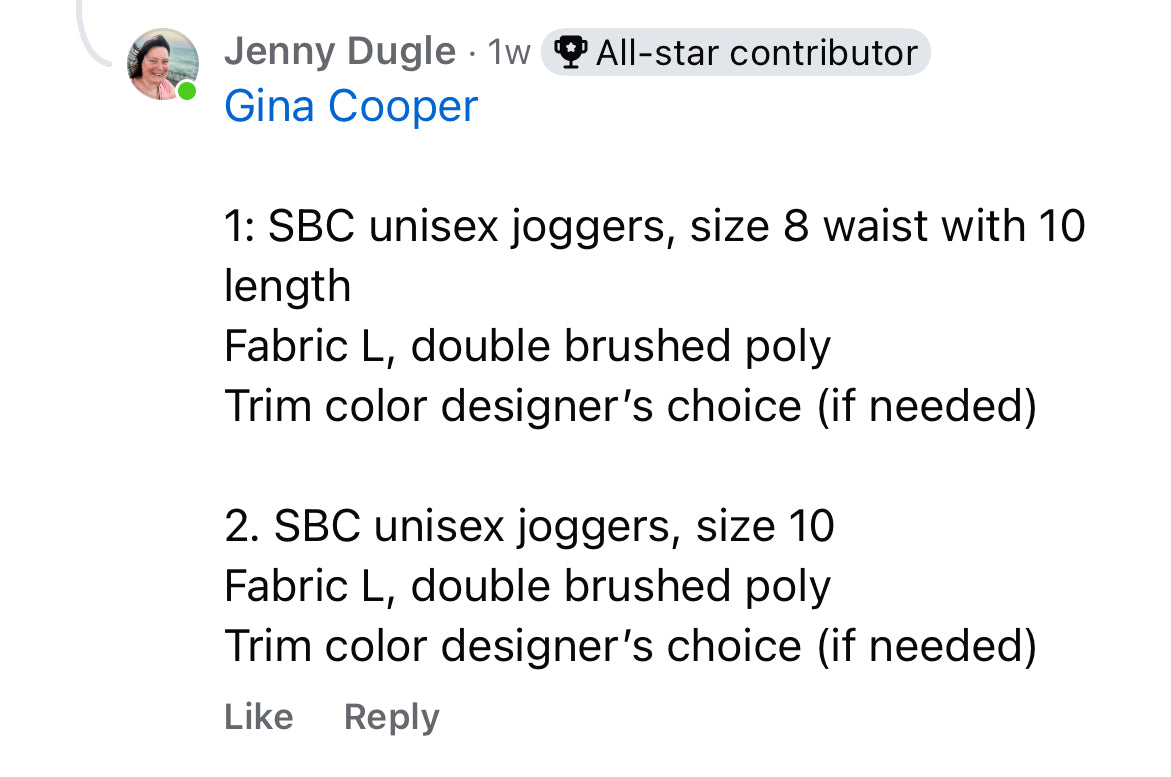Viewport: 1171px width, 777px height.
Task: Click the word 'length' in the comment
Action: (287, 286)
